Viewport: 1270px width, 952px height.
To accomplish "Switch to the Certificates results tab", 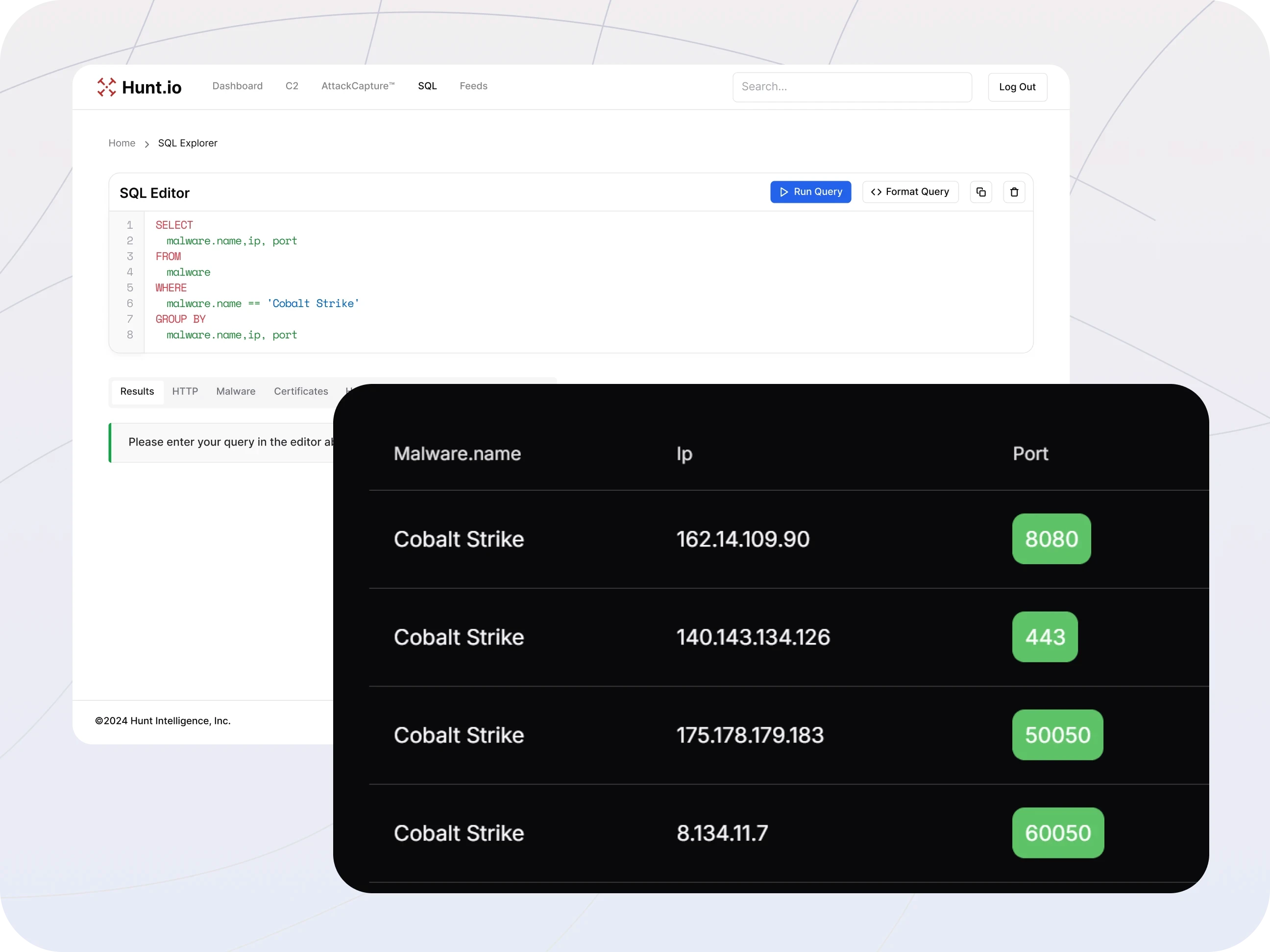I will click(x=301, y=391).
